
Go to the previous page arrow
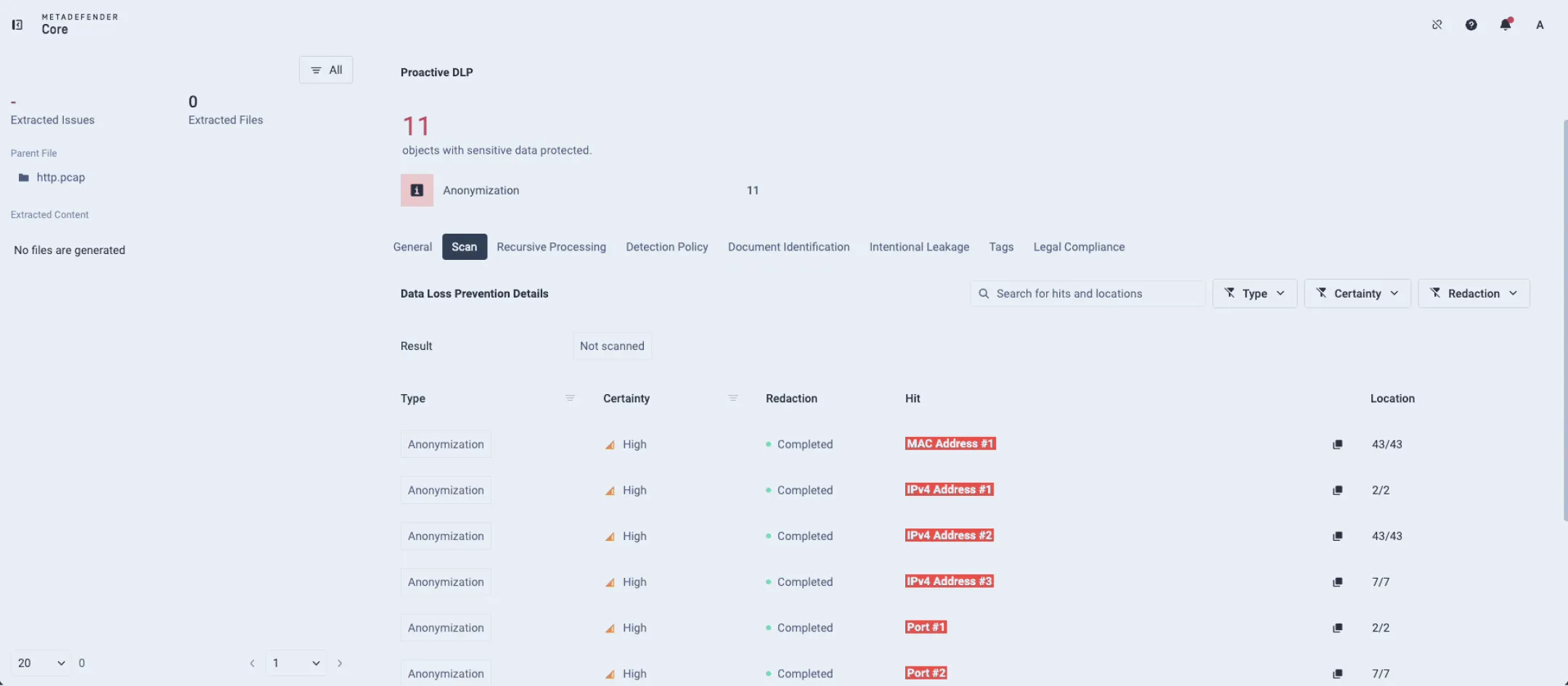click(252, 663)
